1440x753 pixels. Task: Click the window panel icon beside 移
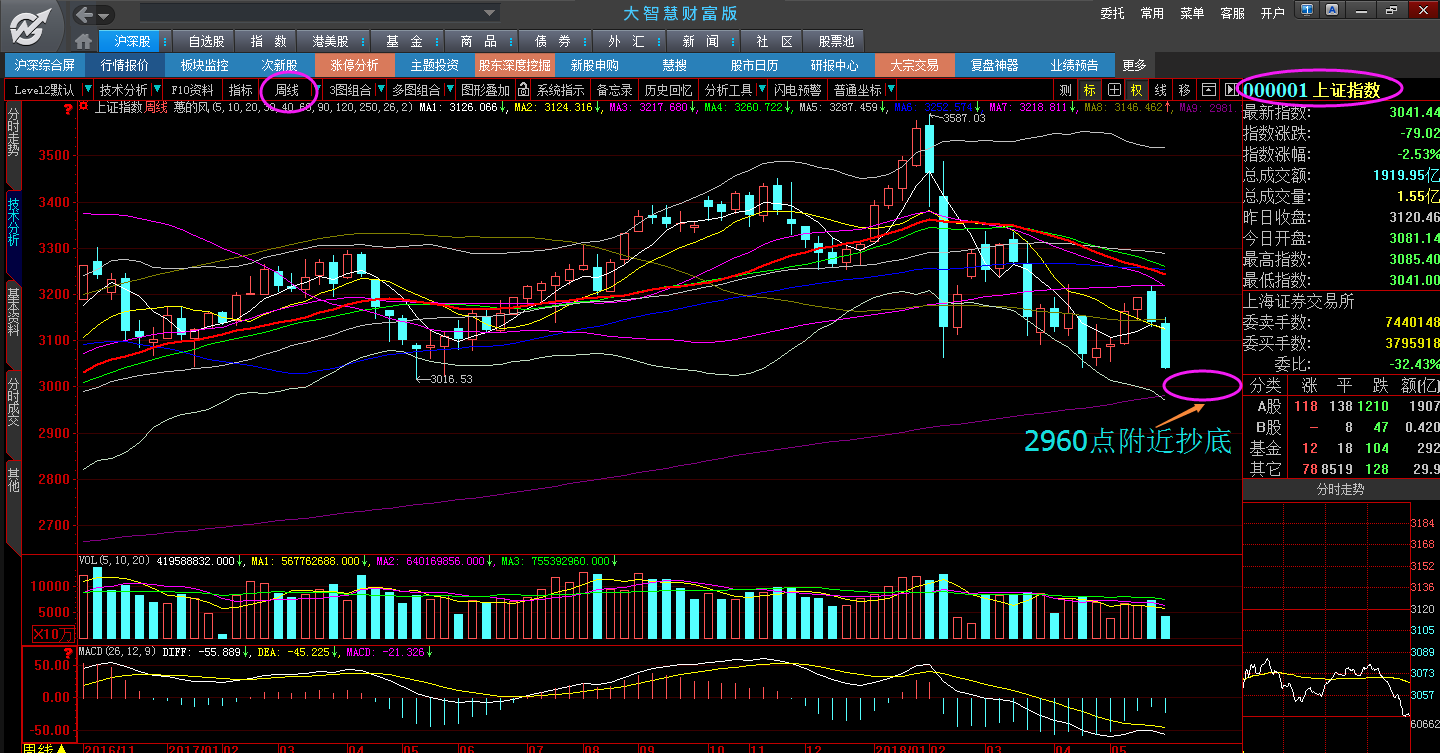tap(1208, 90)
